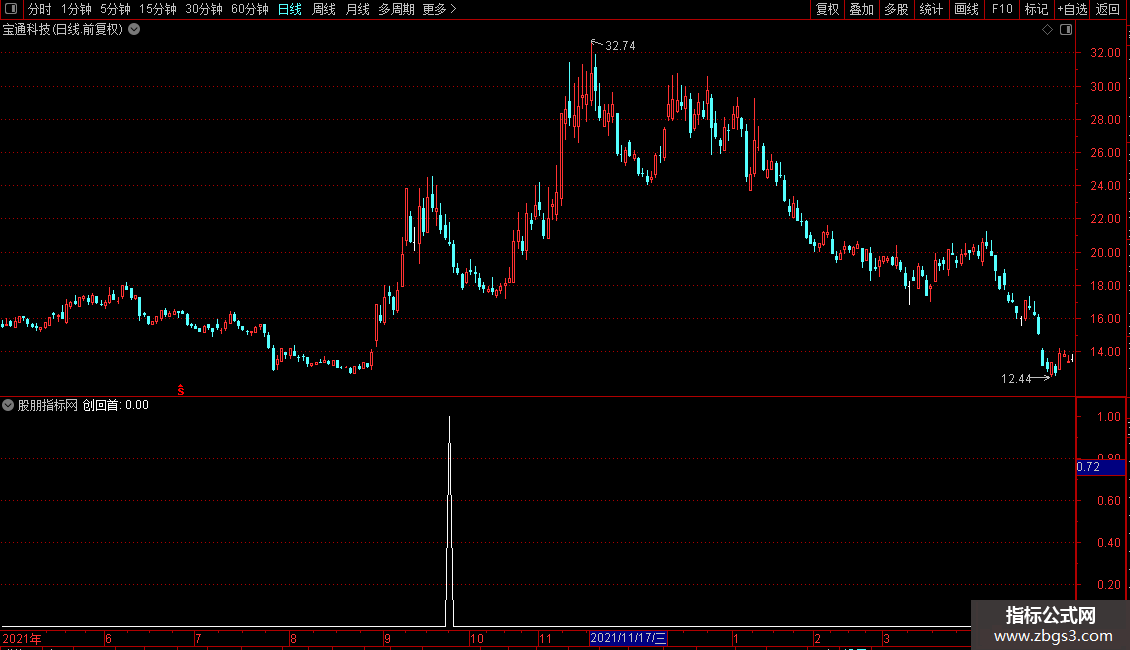Image resolution: width=1130 pixels, height=650 pixels.
Task: Open dropdown next to 宝通科技(日线.前复权)
Action: pos(134,30)
